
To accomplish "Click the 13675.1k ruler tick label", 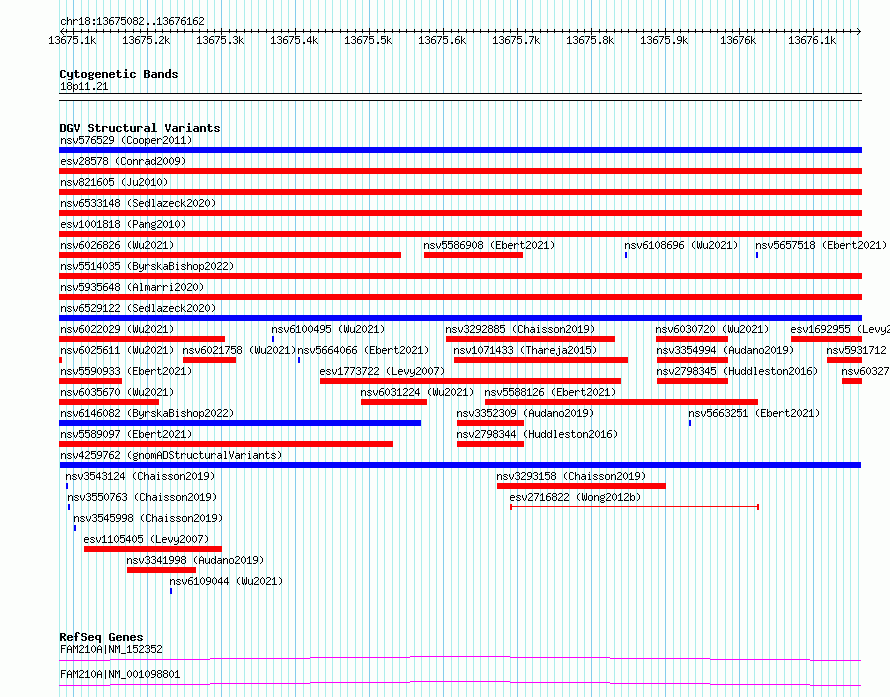I will click(72, 40).
